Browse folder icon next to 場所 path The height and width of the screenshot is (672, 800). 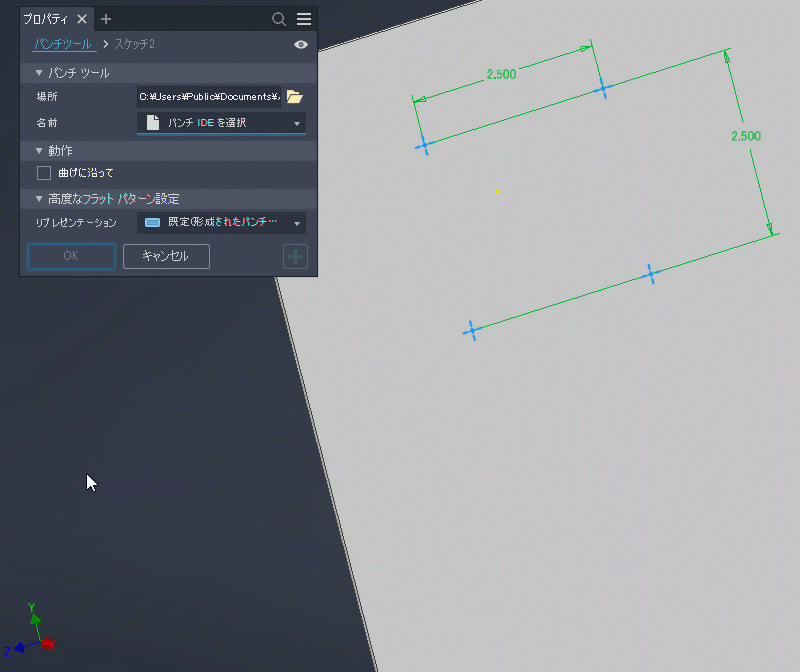pyautogui.click(x=295, y=96)
